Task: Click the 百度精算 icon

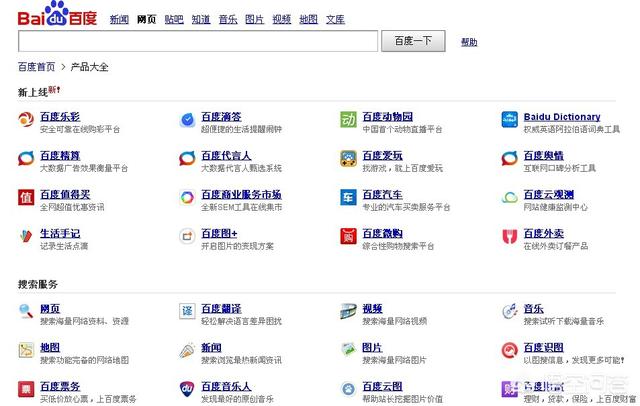Action: [x=26, y=158]
